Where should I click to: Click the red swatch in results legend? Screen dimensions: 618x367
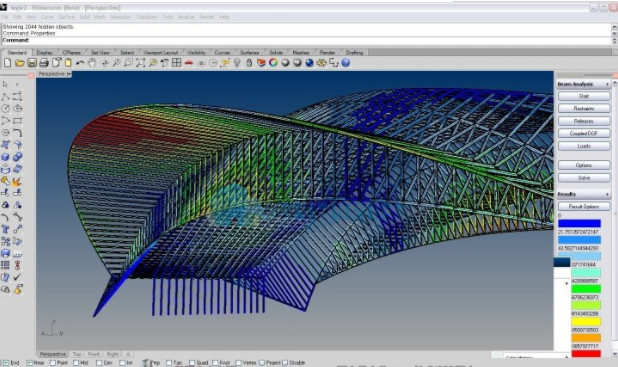click(586, 354)
